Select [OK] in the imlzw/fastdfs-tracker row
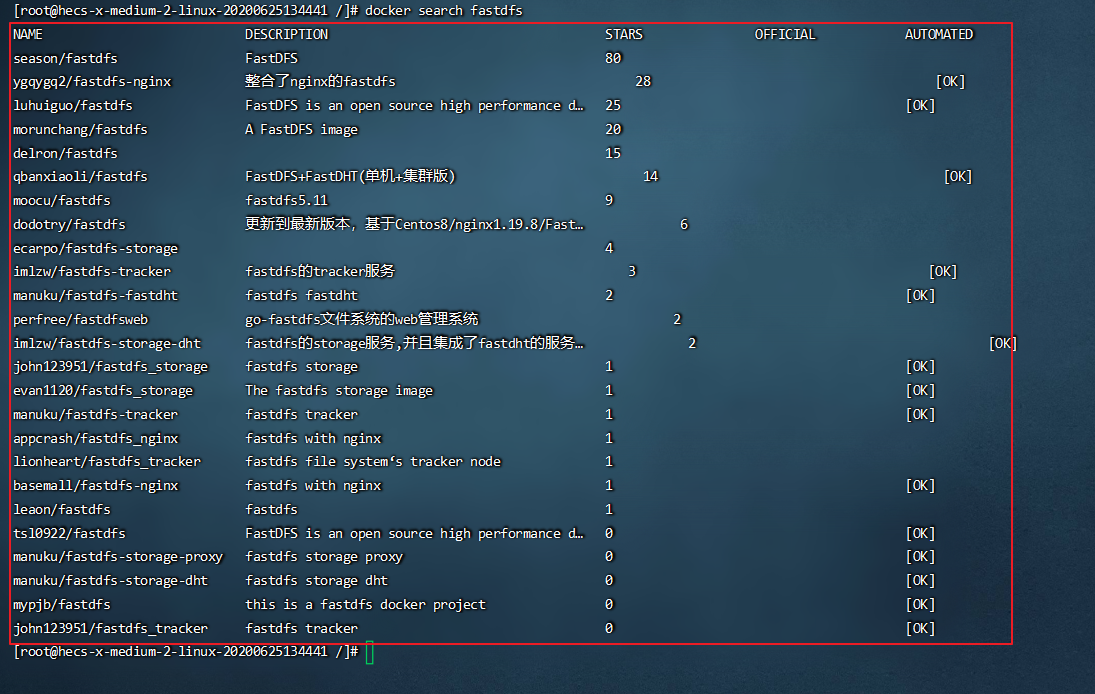 943,272
